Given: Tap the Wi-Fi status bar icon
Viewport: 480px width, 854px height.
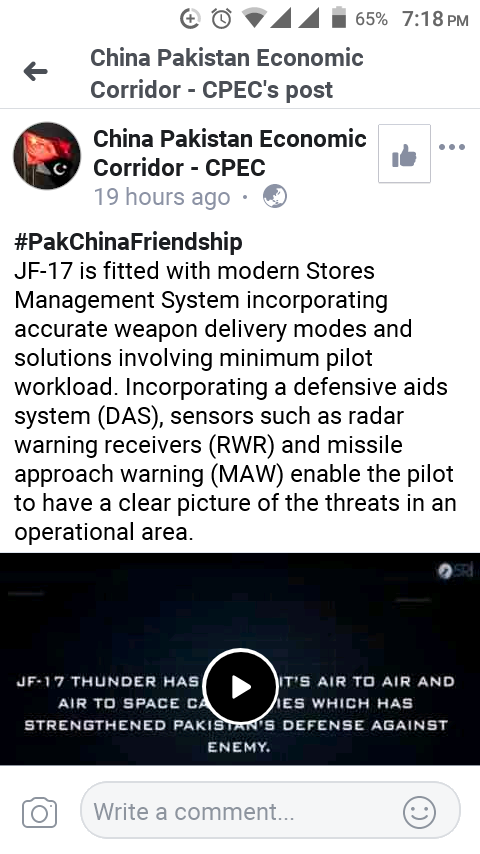Looking at the screenshot, I should (254, 19).
